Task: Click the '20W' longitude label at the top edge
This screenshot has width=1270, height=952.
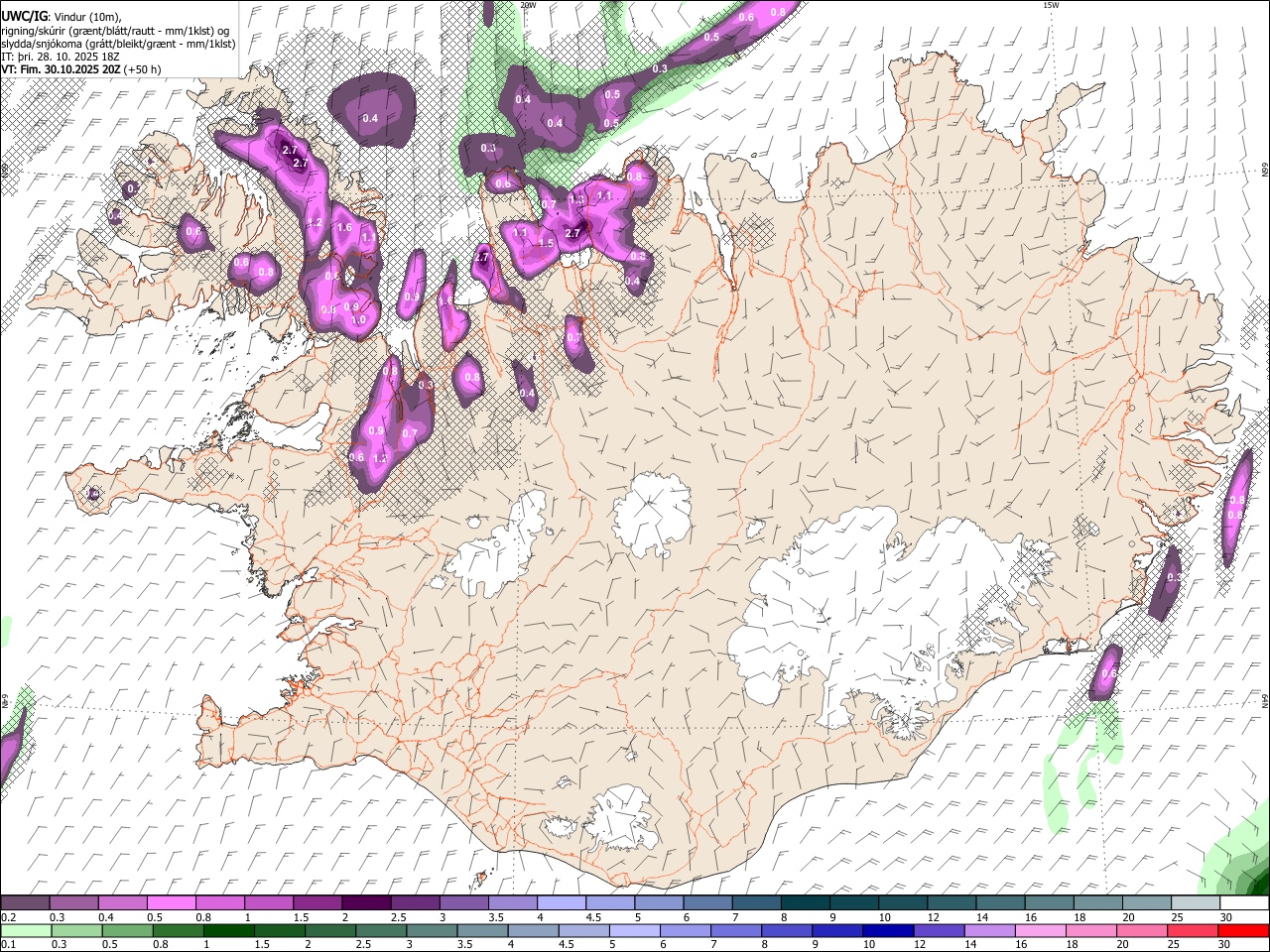Action: pos(529,5)
